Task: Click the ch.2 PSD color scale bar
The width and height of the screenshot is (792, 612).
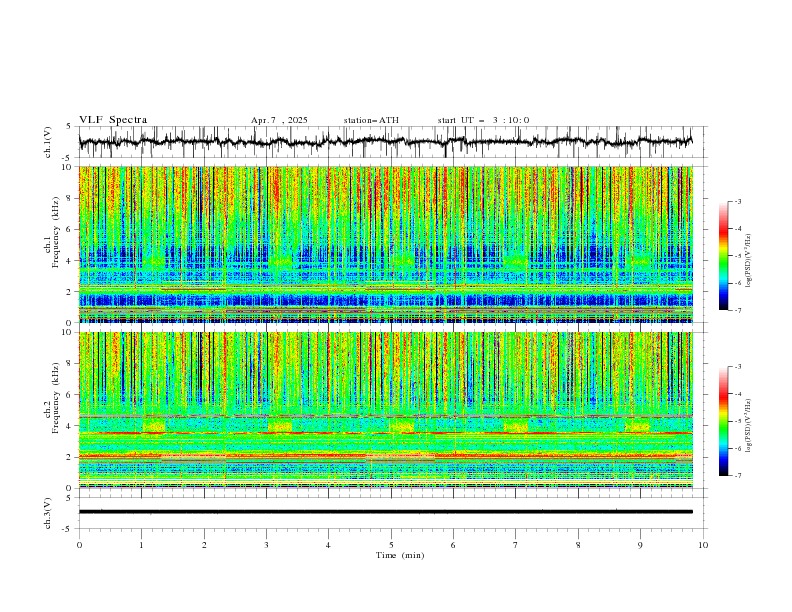Action: pos(723,421)
